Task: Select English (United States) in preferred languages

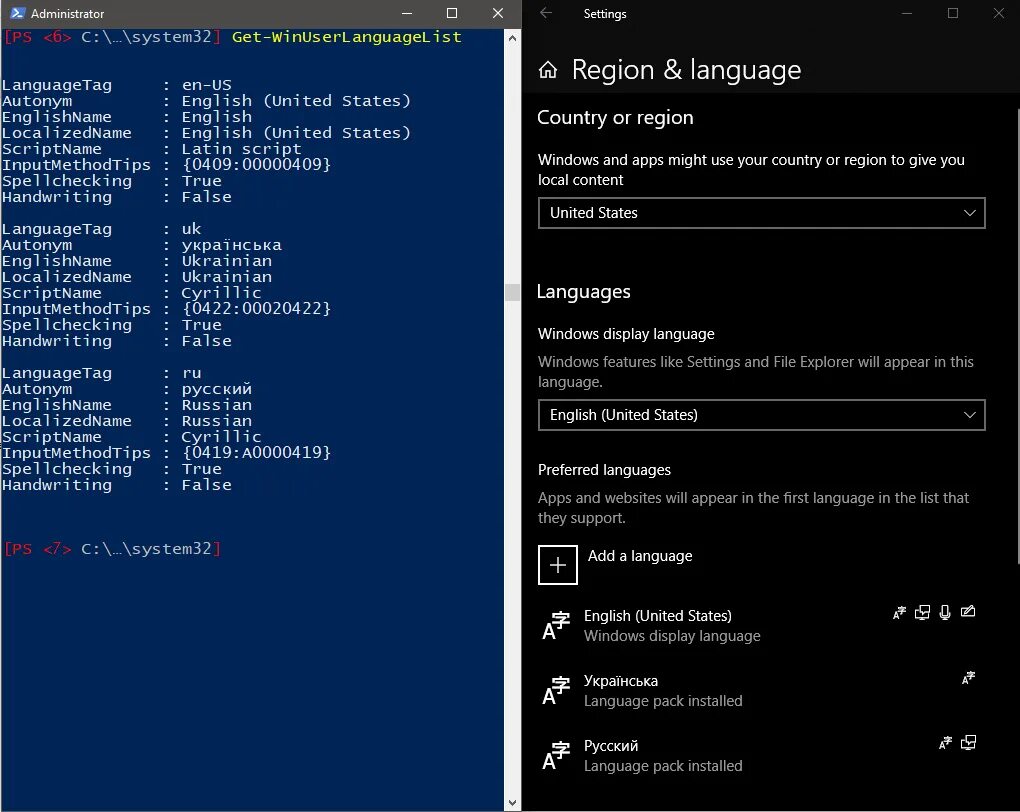Action: (657, 616)
